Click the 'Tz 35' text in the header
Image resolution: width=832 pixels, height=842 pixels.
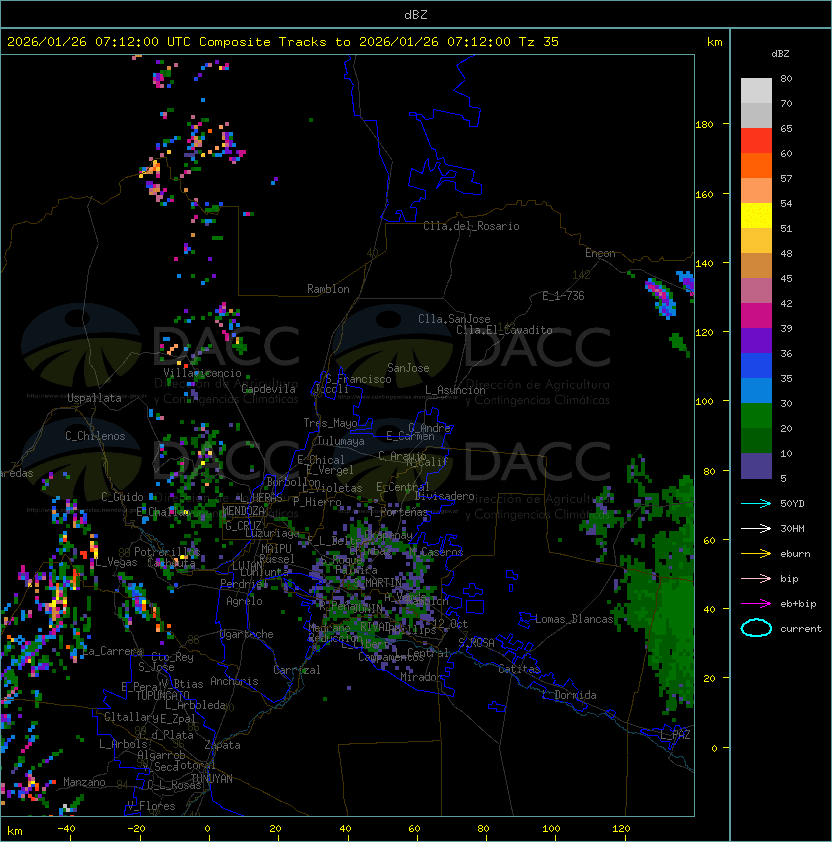point(539,42)
